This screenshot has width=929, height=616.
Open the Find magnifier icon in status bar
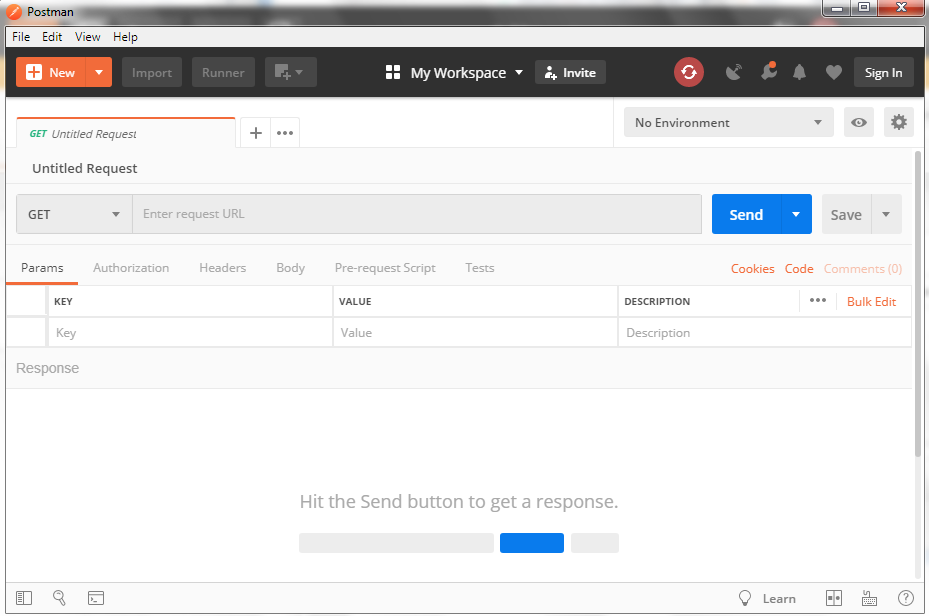tap(59, 598)
